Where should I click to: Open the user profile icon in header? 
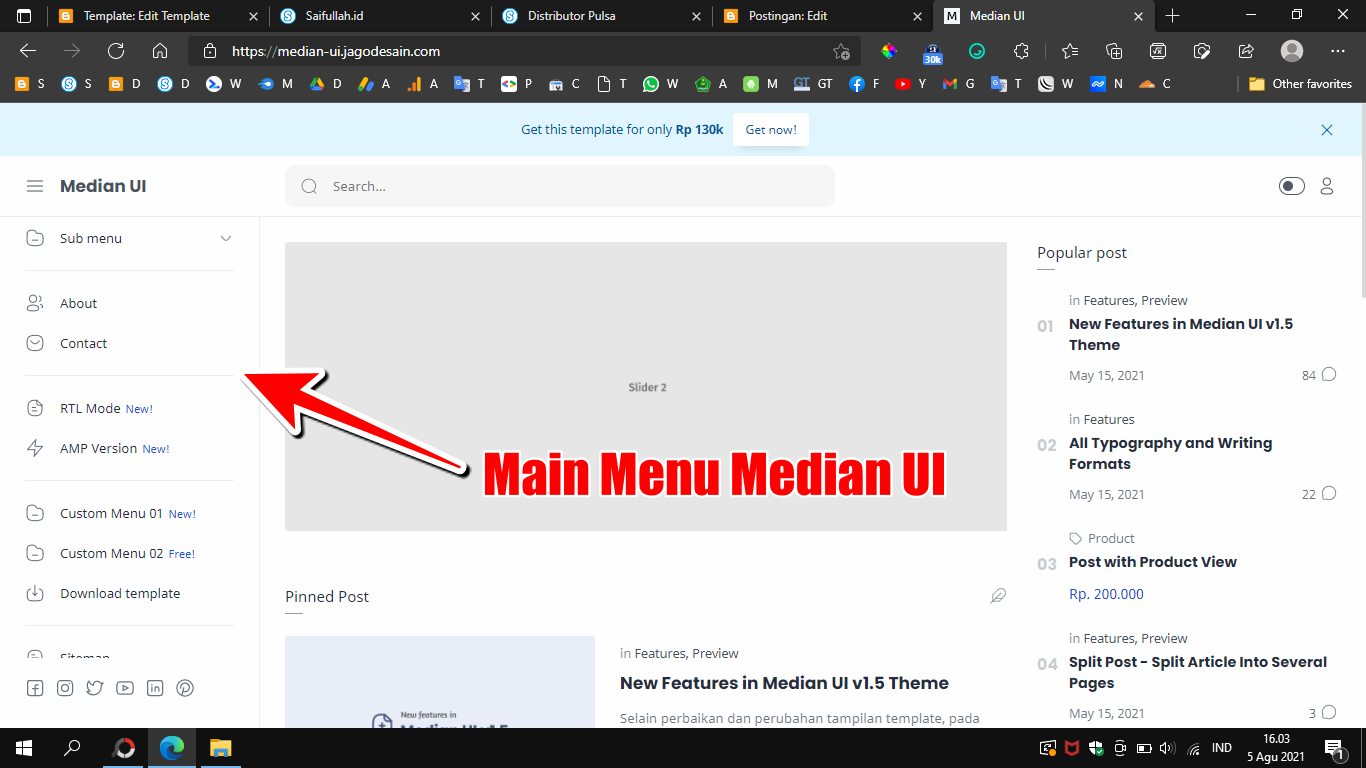1327,186
